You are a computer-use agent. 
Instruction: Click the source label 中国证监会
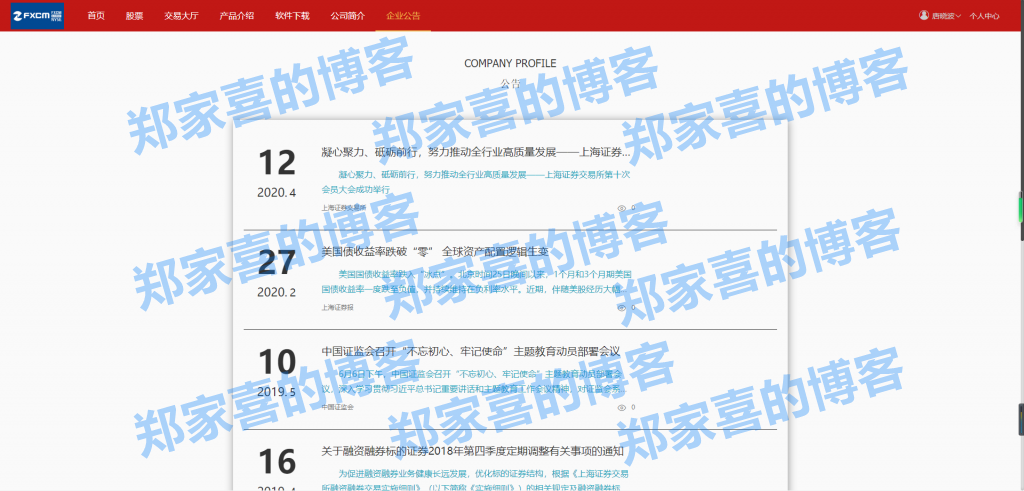click(x=337, y=407)
